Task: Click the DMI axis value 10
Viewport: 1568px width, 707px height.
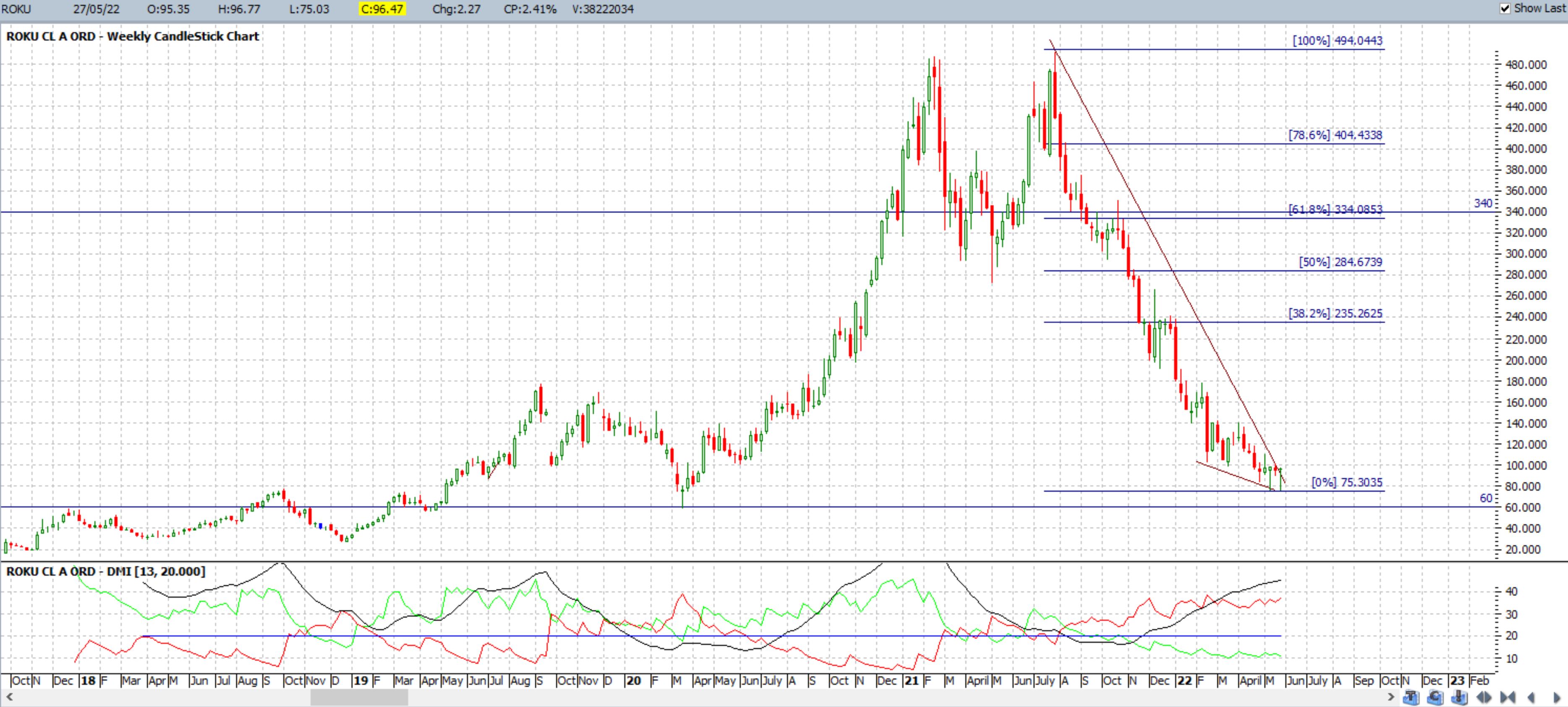Action: coord(1511,659)
